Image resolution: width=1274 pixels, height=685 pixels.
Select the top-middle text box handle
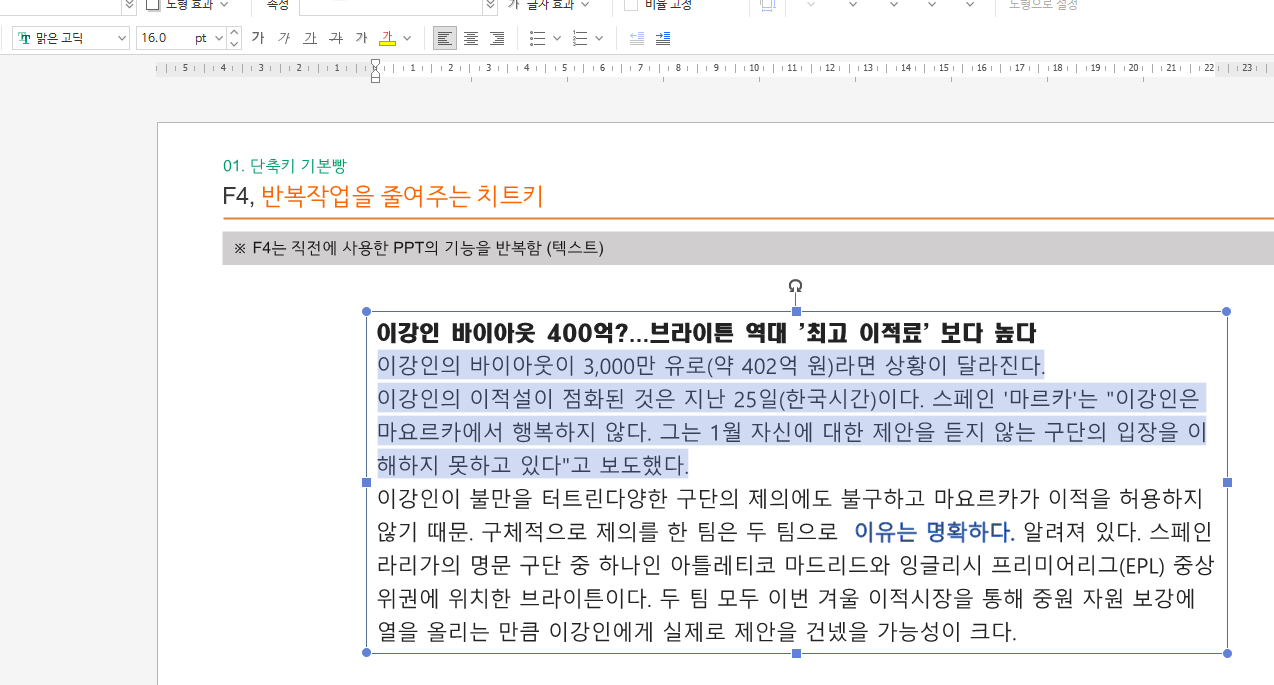tap(796, 312)
